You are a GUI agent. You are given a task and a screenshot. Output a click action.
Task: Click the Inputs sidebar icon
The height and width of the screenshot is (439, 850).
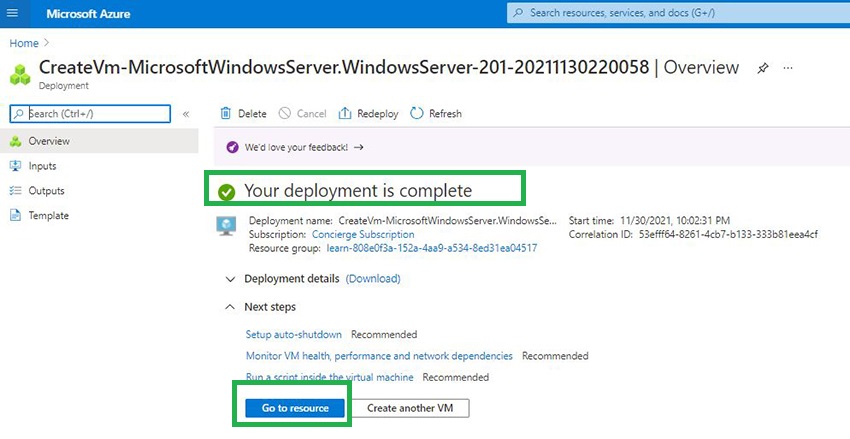[x=15, y=166]
